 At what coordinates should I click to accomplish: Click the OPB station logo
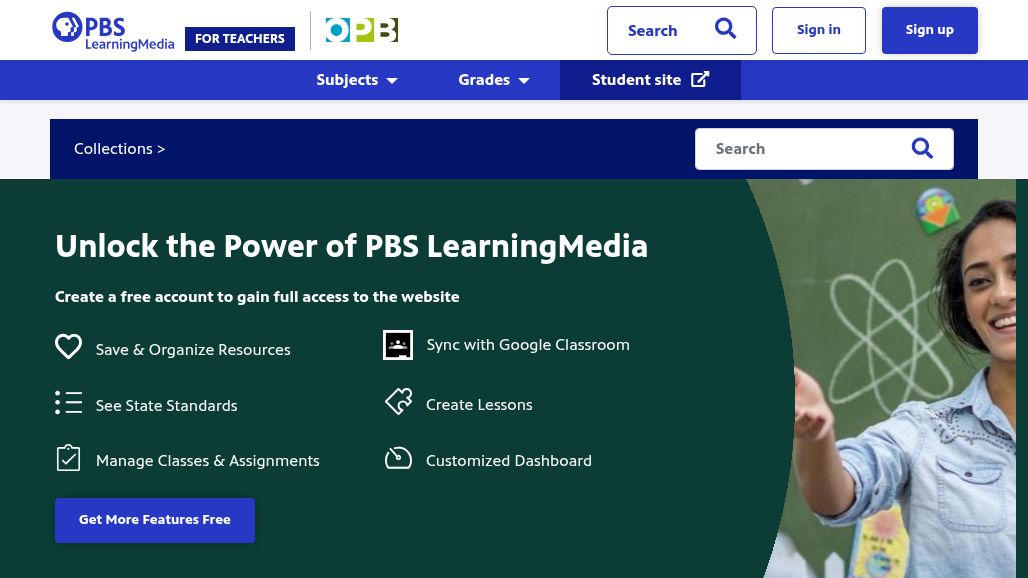[x=361, y=31]
